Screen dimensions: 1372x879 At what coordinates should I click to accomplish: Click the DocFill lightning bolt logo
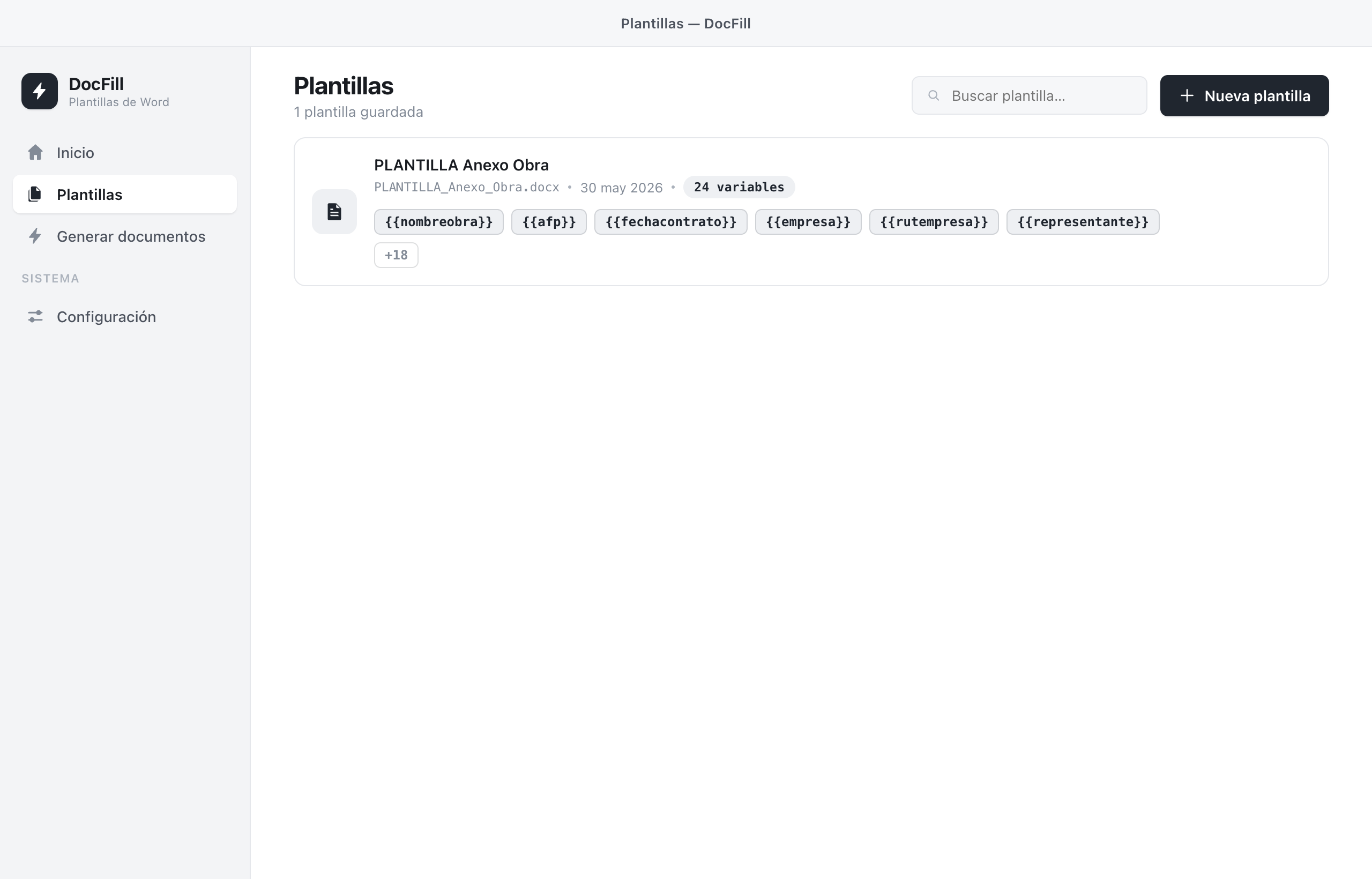click(39, 91)
